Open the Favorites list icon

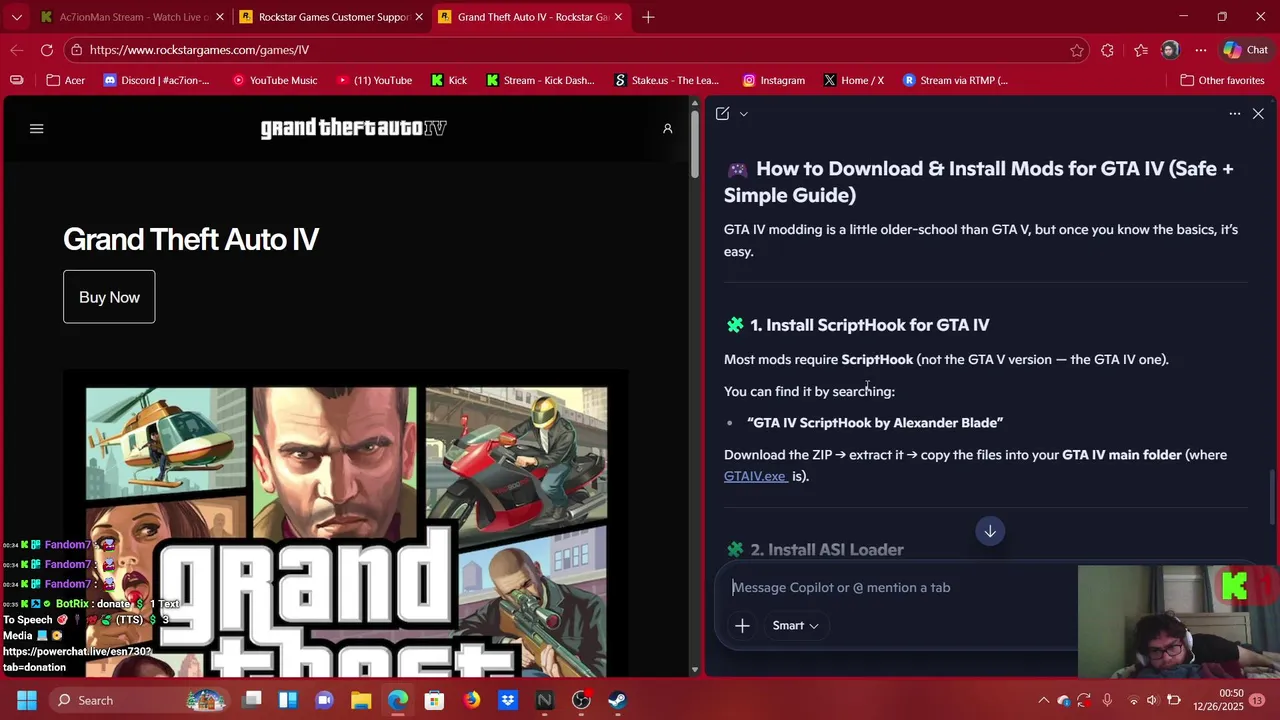1141,50
